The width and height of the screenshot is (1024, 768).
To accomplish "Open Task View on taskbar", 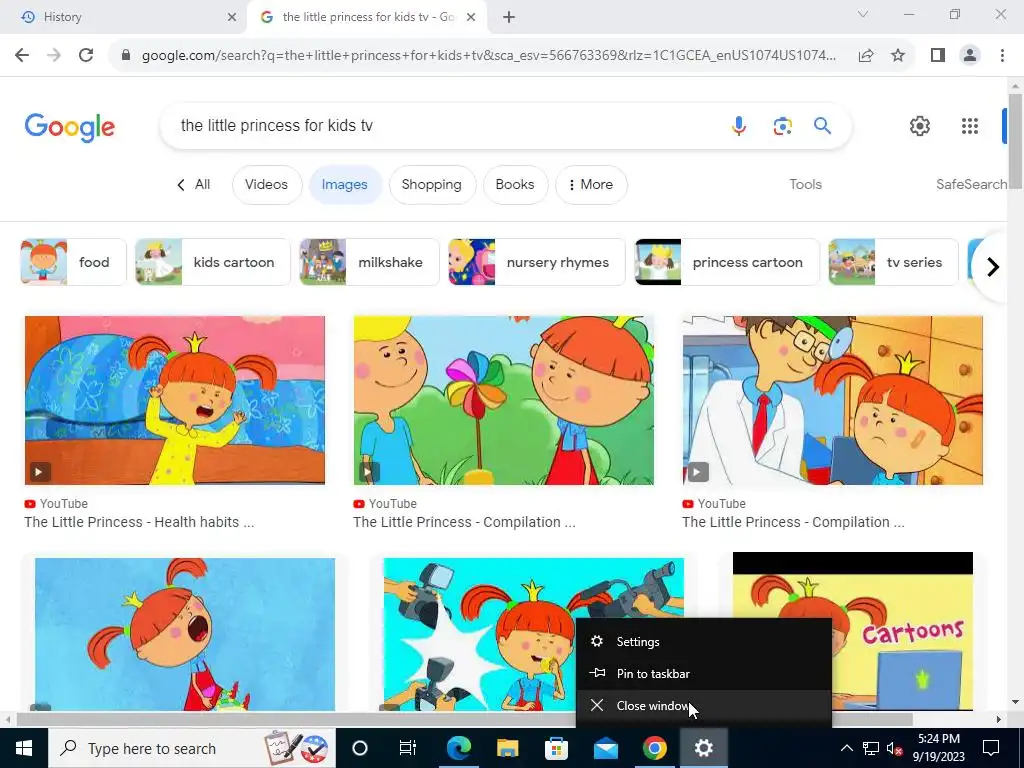I will [x=408, y=748].
